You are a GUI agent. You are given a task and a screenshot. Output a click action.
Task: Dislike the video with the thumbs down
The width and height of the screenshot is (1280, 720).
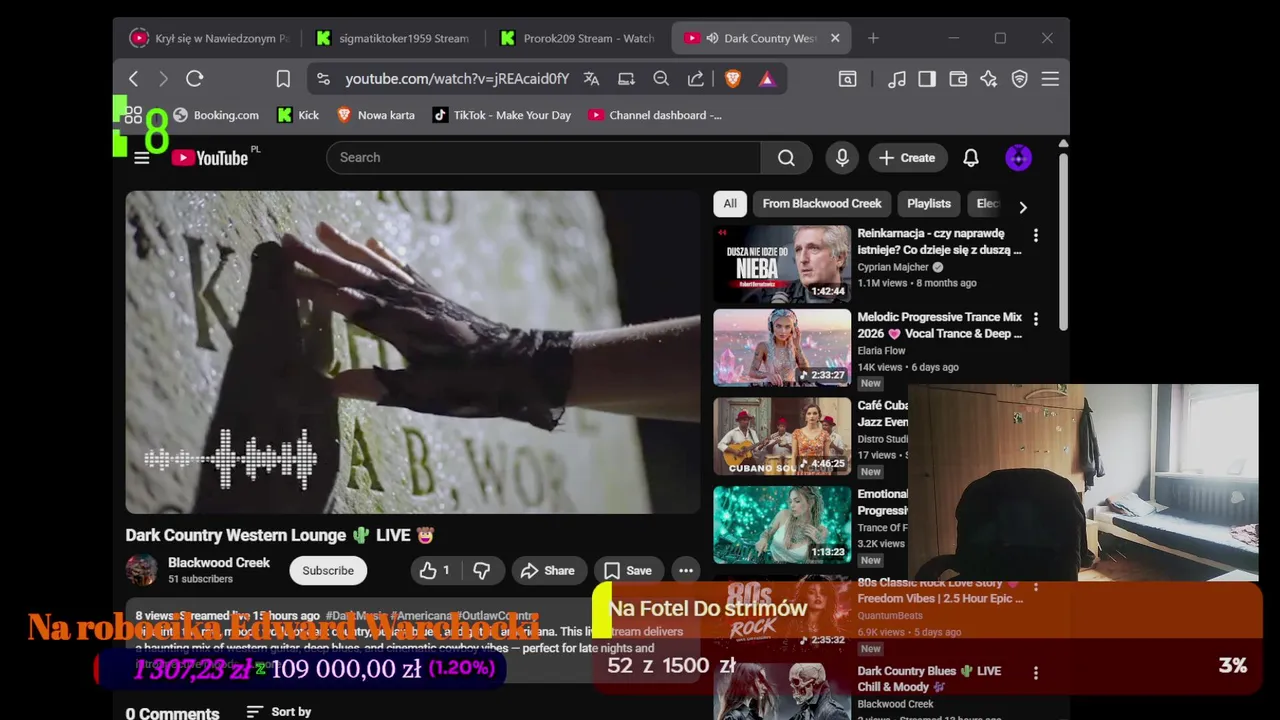482,570
